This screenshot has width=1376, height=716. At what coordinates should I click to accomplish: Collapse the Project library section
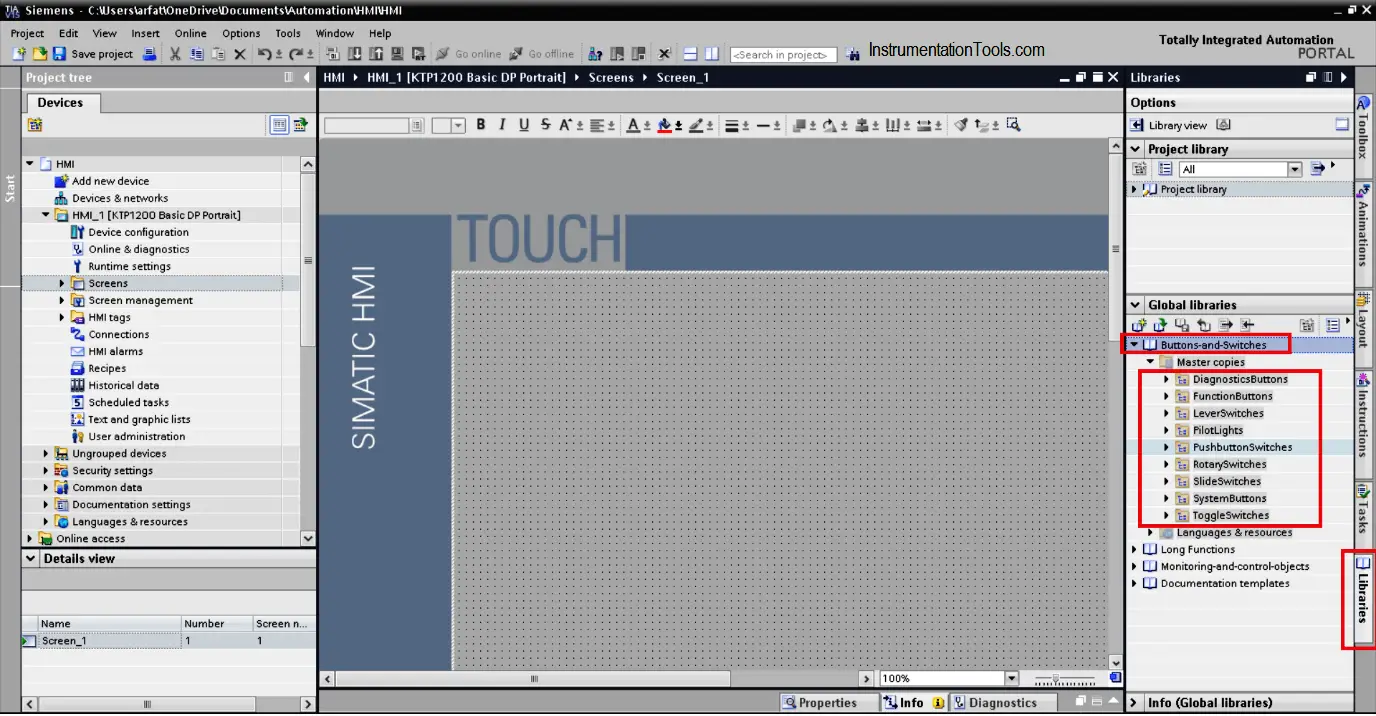coord(1135,149)
